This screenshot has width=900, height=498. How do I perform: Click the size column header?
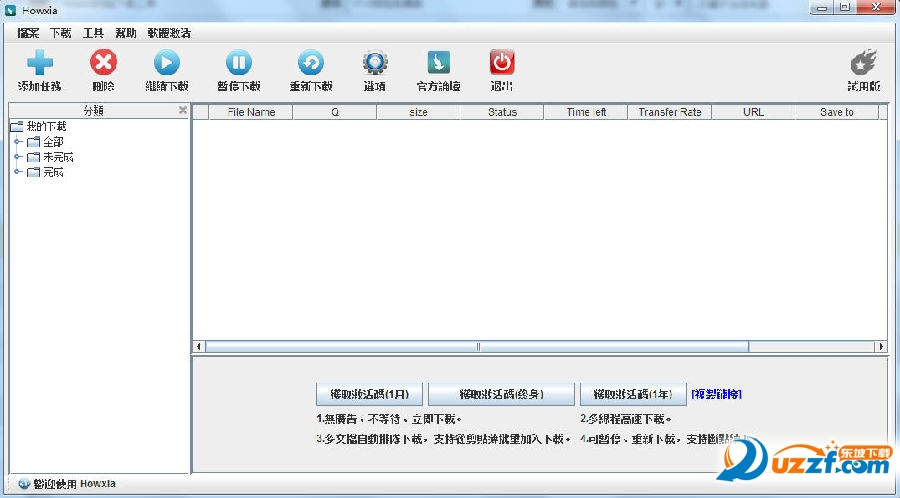click(x=418, y=112)
